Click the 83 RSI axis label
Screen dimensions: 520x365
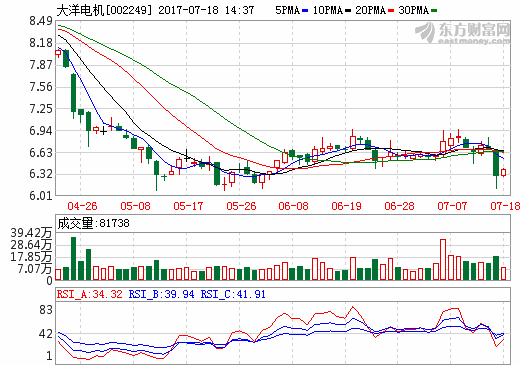(46, 310)
